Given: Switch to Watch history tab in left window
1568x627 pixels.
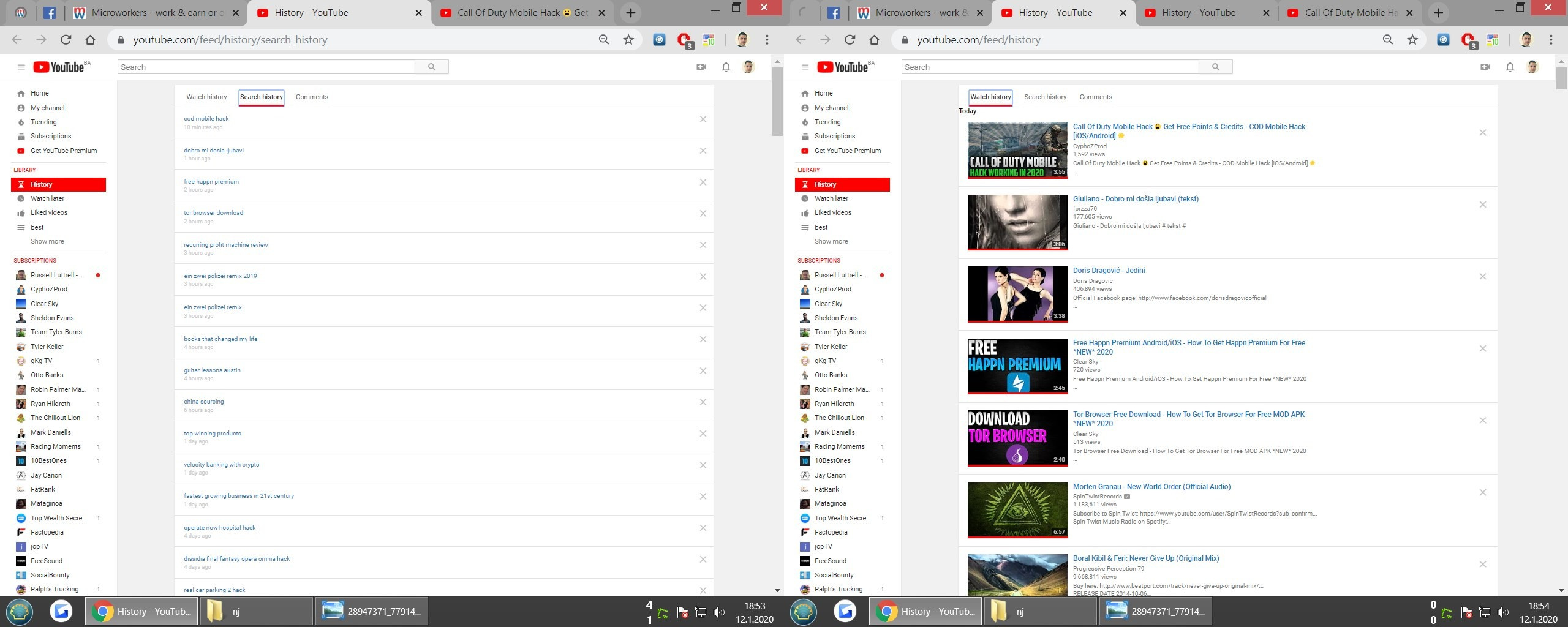Looking at the screenshot, I should click(206, 97).
